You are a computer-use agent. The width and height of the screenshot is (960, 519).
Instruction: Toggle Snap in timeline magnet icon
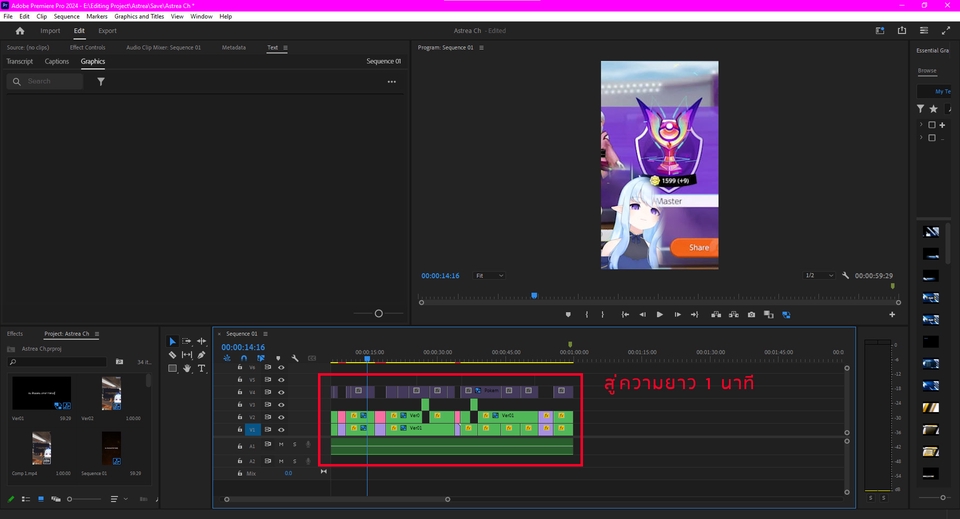coord(244,358)
